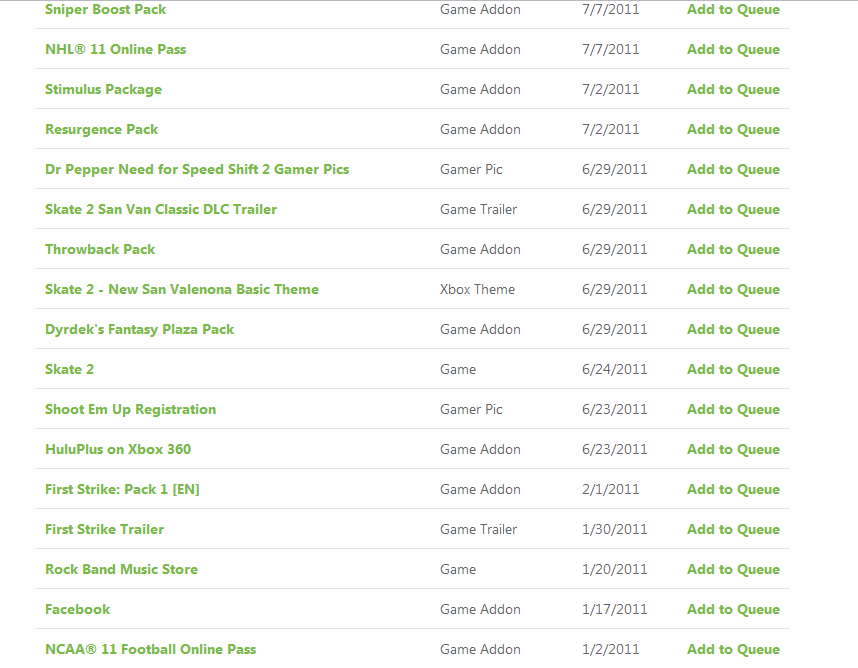This screenshot has height=668, width=858.
Task: Open Skate 2 - New San Valenona Basic Theme
Action: 182,289
